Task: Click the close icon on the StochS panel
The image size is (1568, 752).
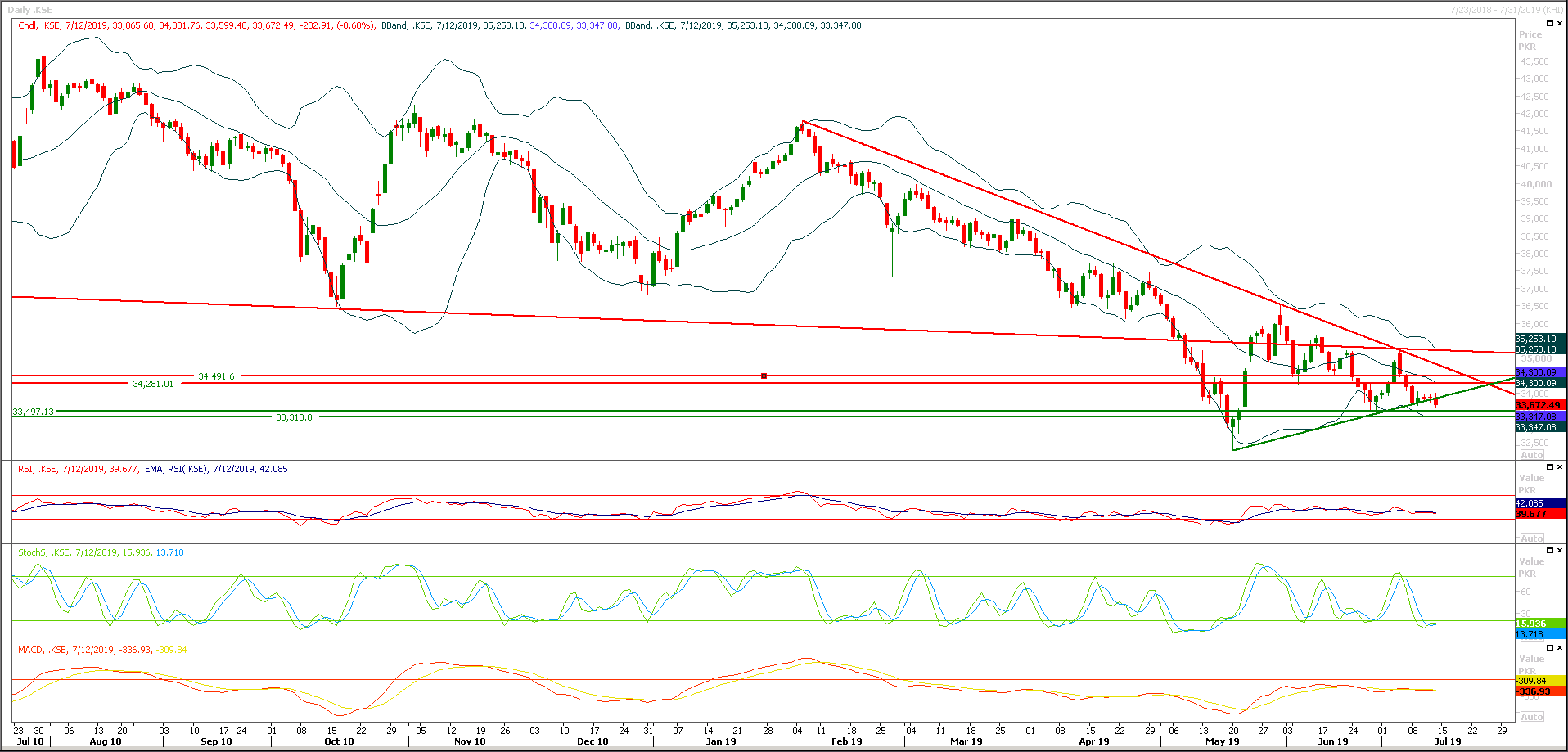Action: click(x=1560, y=551)
